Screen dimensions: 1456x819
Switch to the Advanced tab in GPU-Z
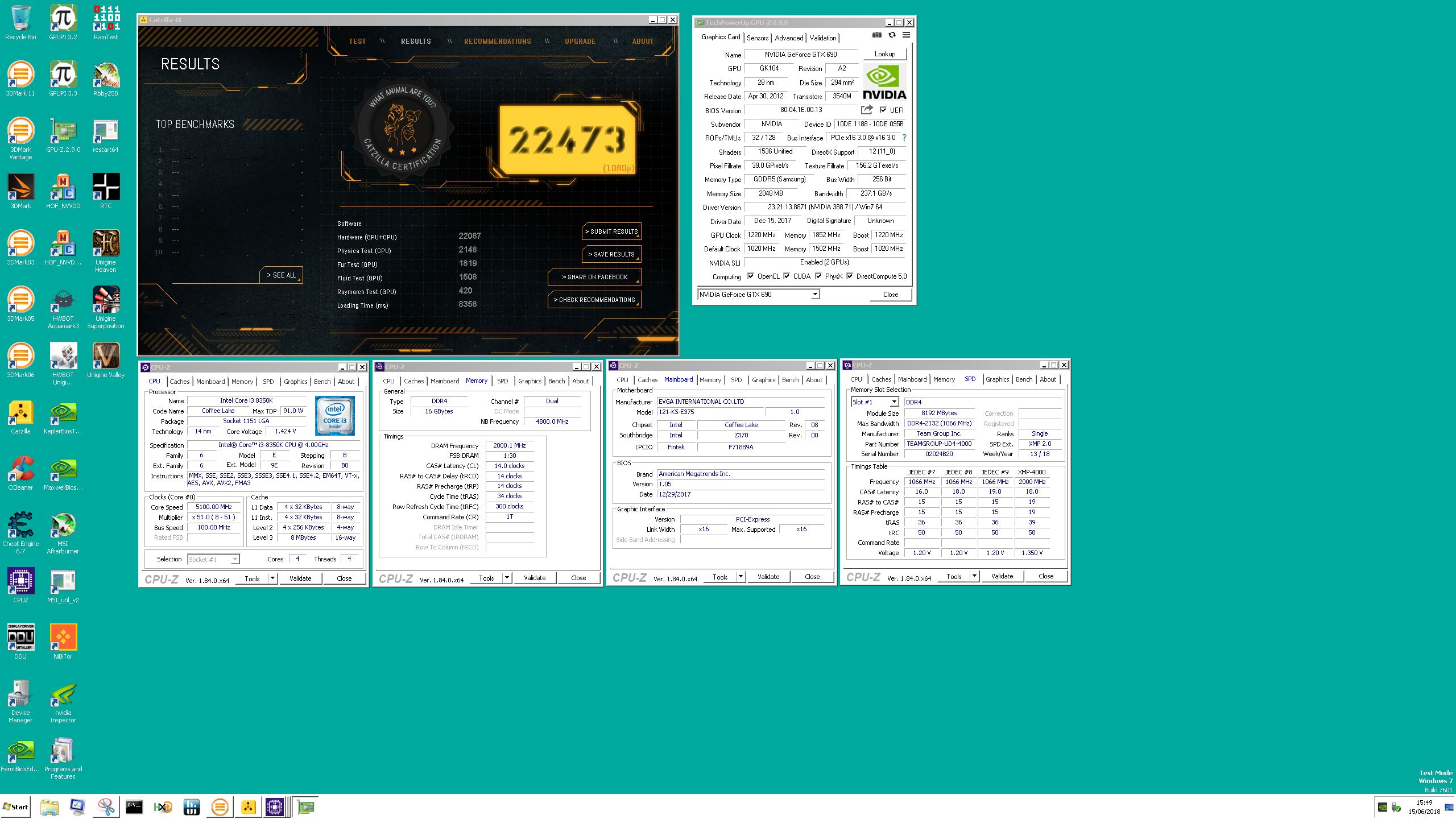click(x=789, y=38)
